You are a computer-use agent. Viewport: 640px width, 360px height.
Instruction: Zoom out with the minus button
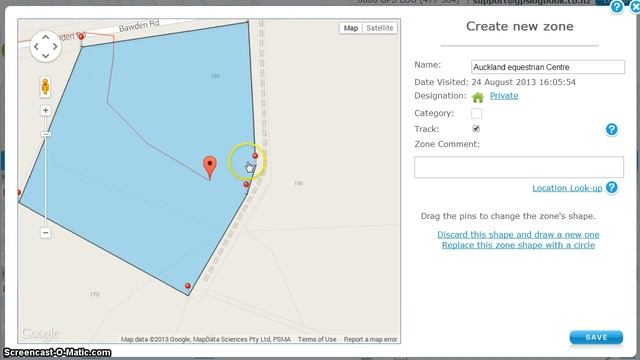pos(45,233)
